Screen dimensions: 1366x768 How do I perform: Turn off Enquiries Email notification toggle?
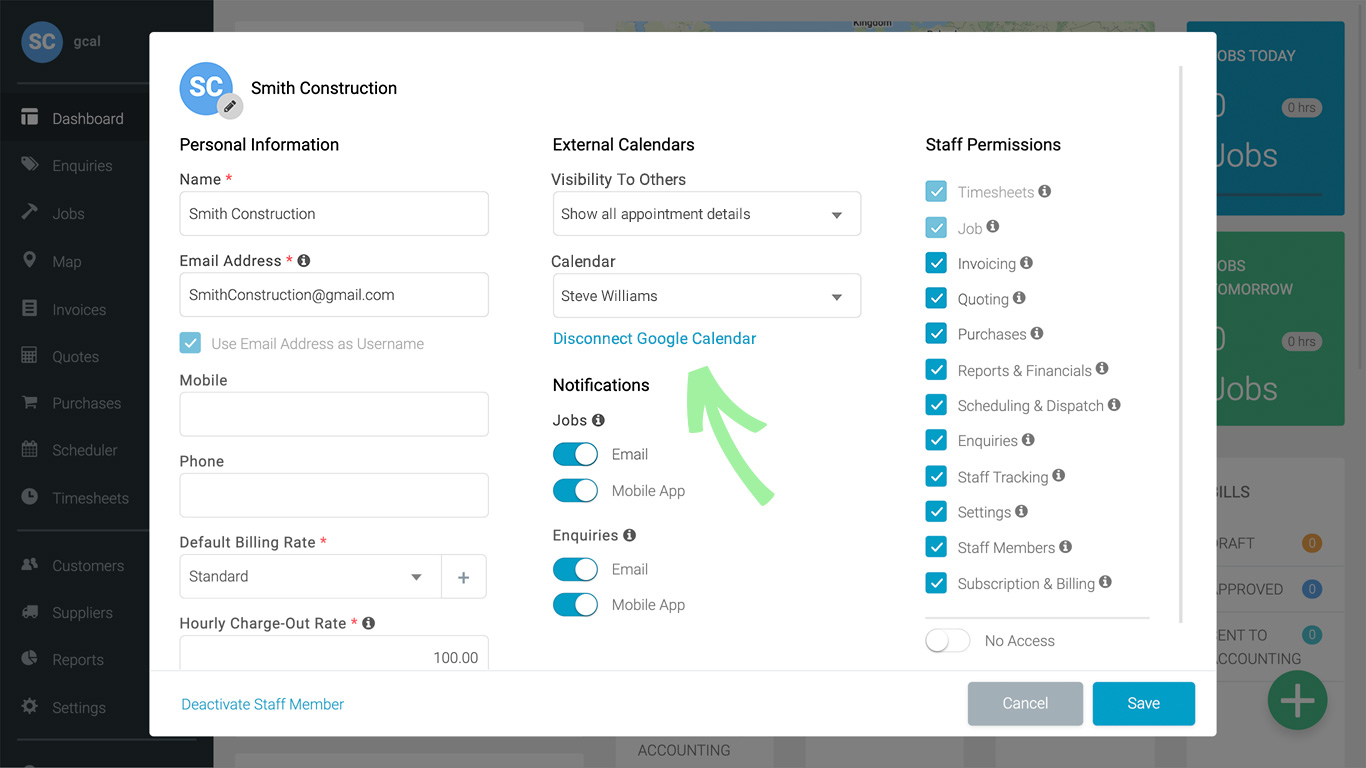coord(575,569)
